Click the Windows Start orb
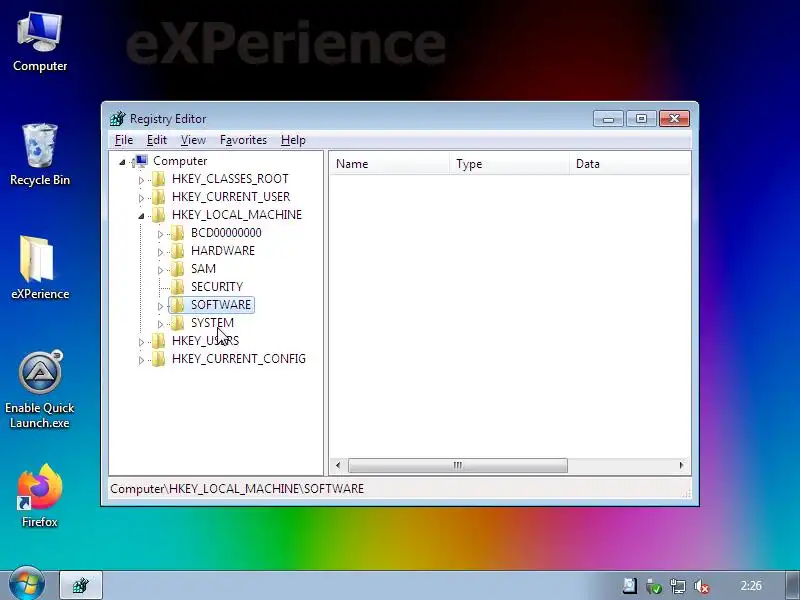800x600 pixels. (x=27, y=584)
